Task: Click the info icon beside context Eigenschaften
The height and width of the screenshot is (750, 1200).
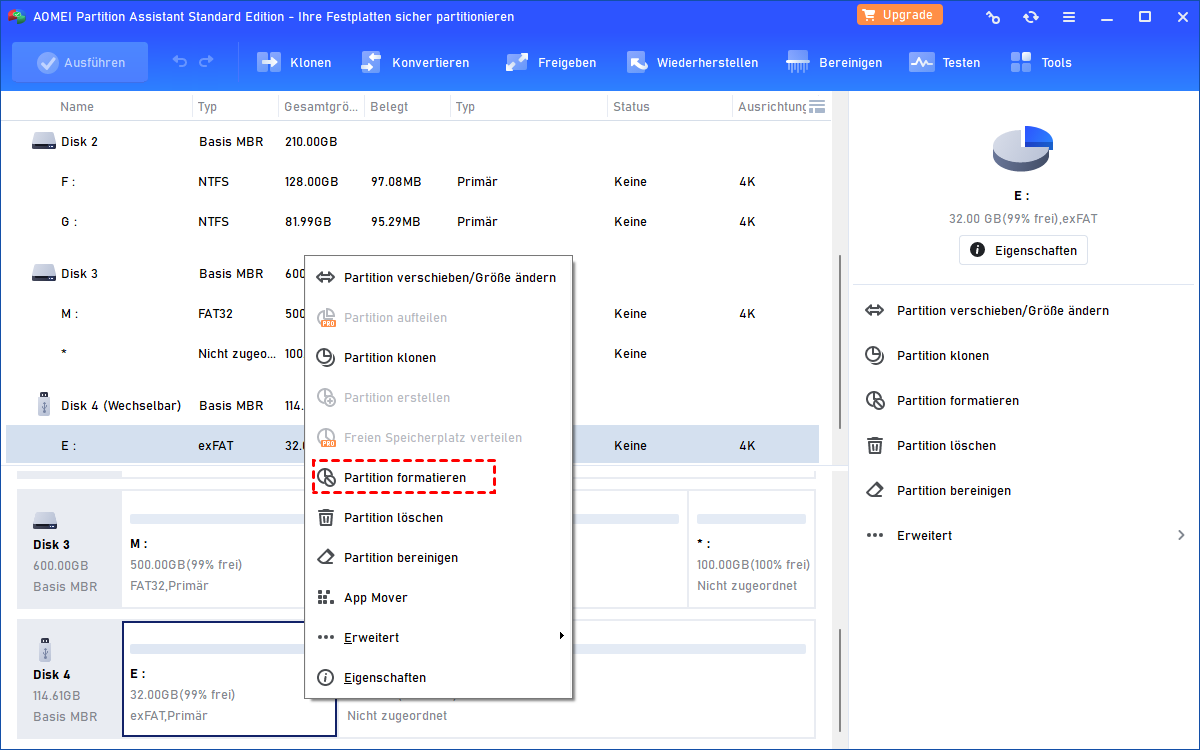Action: [x=325, y=677]
